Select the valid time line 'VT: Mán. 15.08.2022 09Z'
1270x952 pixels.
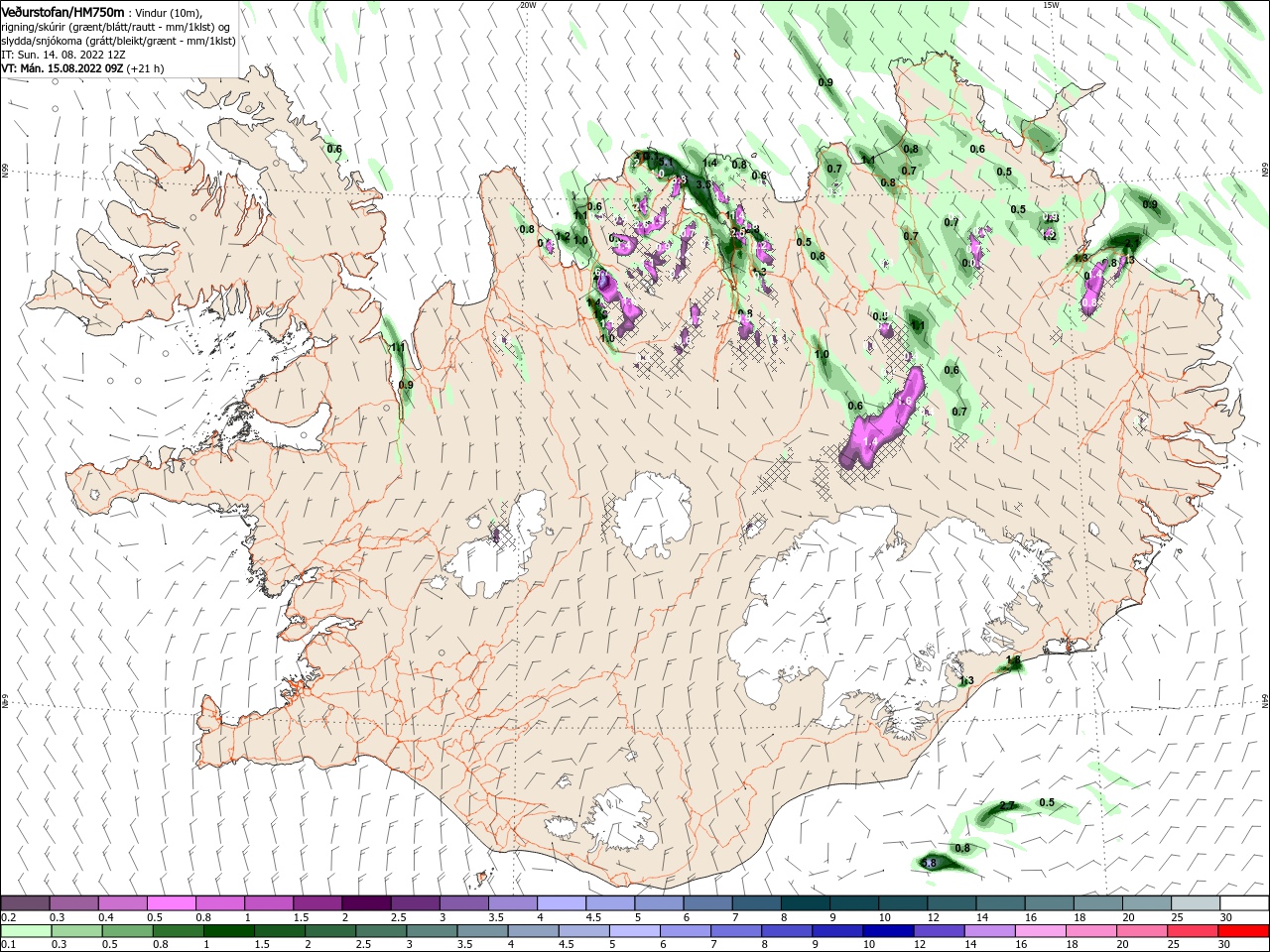(62, 68)
